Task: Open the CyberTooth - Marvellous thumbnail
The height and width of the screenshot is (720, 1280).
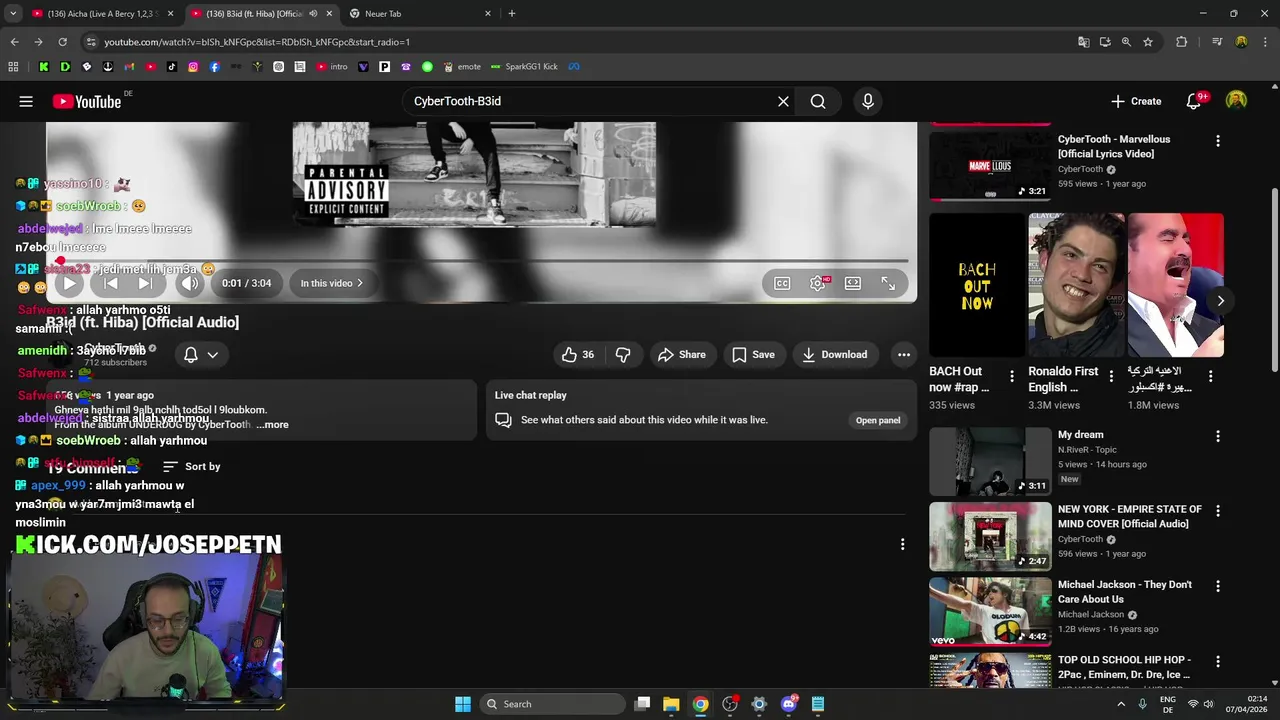Action: click(x=990, y=166)
